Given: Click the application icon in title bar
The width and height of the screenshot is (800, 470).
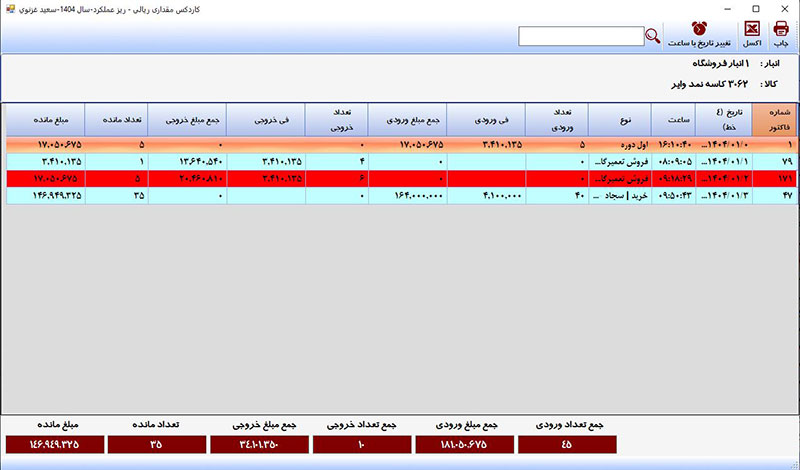Looking at the screenshot, I should pyautogui.click(x=11, y=9).
